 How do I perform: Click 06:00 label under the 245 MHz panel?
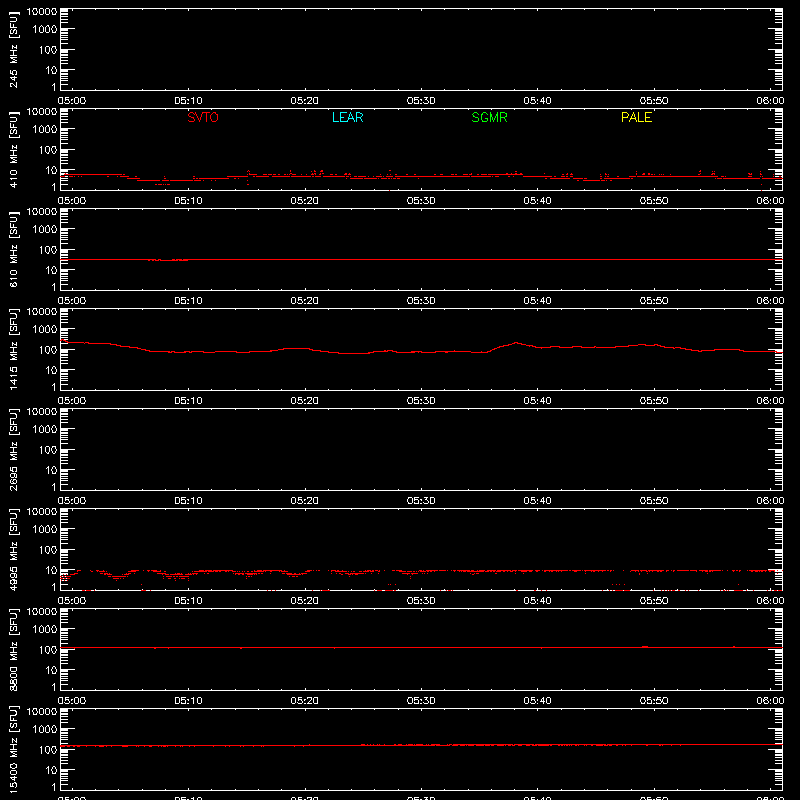point(770,101)
